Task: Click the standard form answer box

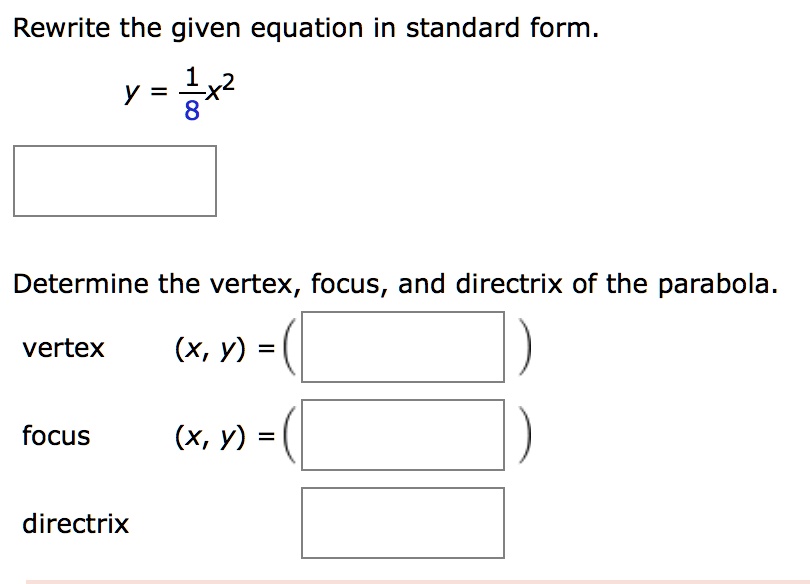Action: point(115,181)
